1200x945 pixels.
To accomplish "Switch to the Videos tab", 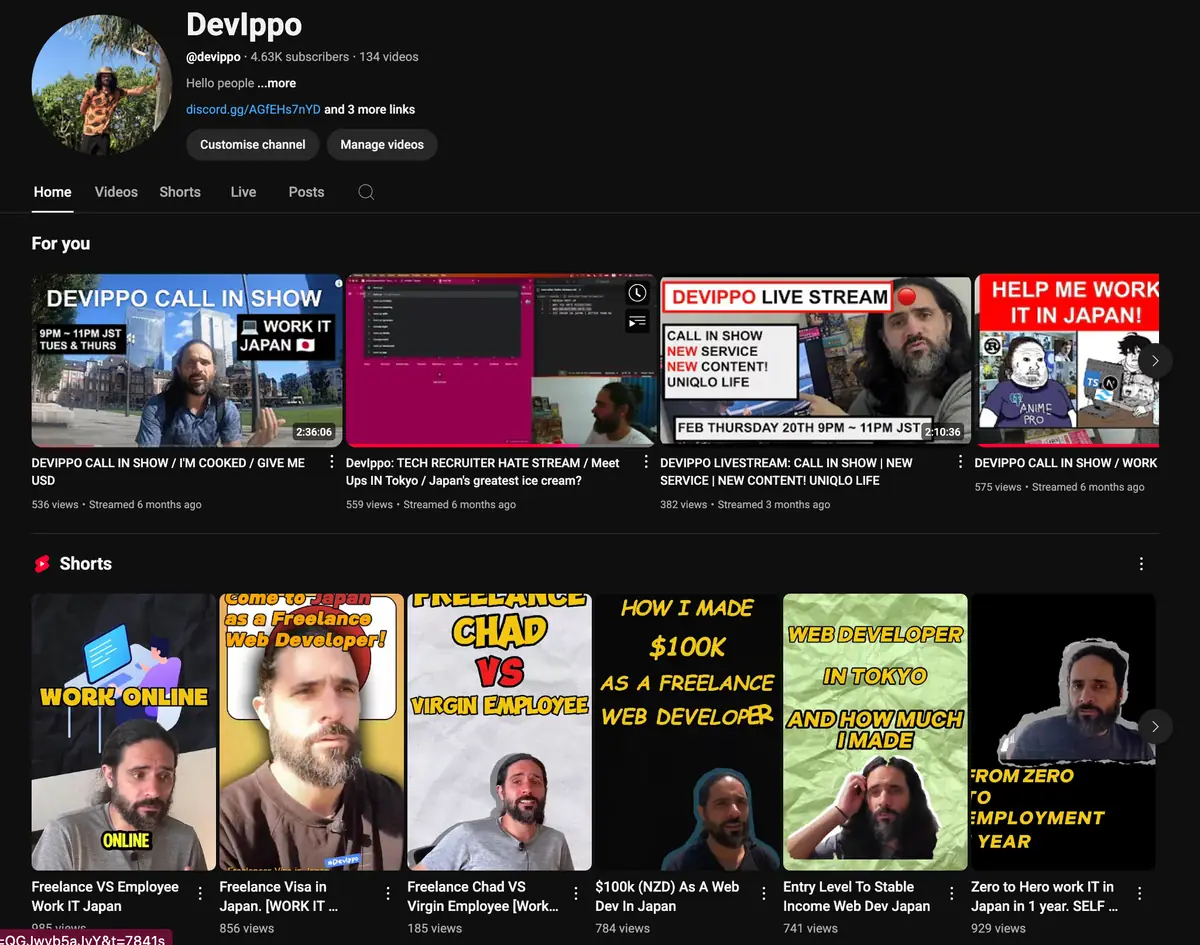I will pyautogui.click(x=116, y=192).
